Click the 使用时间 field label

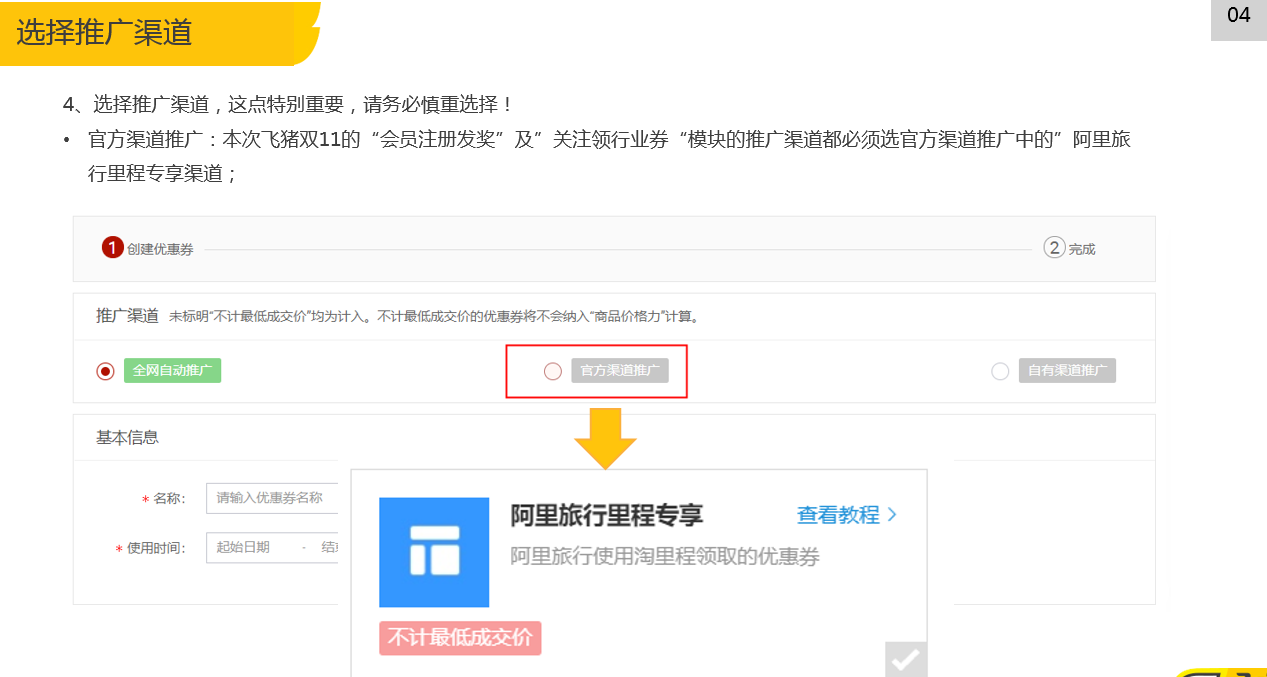point(155,548)
